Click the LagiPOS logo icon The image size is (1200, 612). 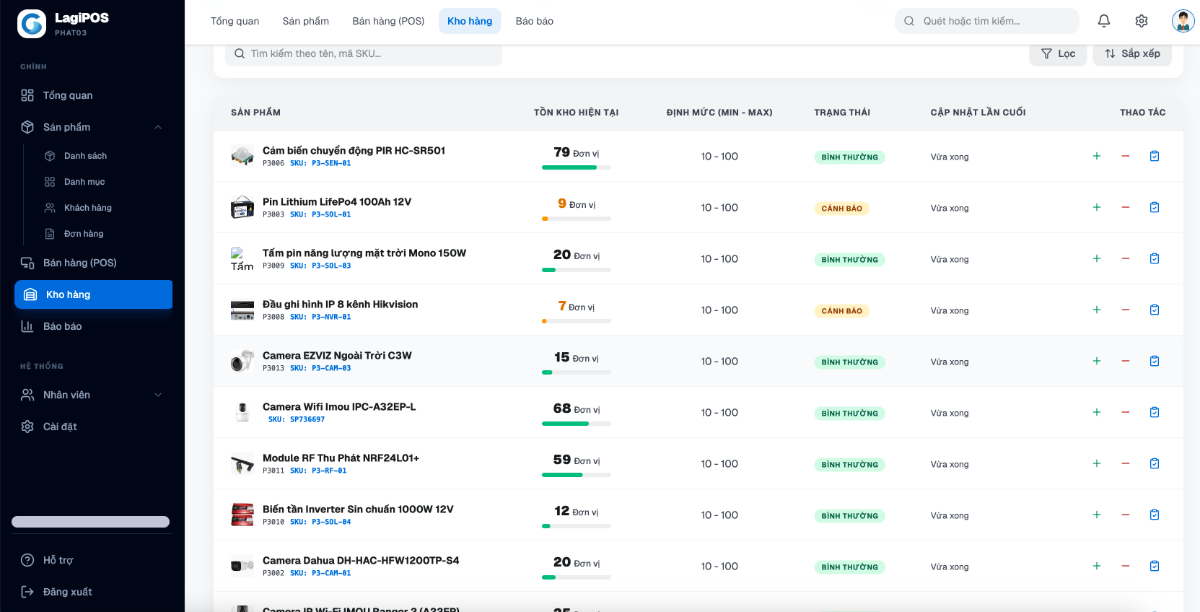tap(32, 24)
